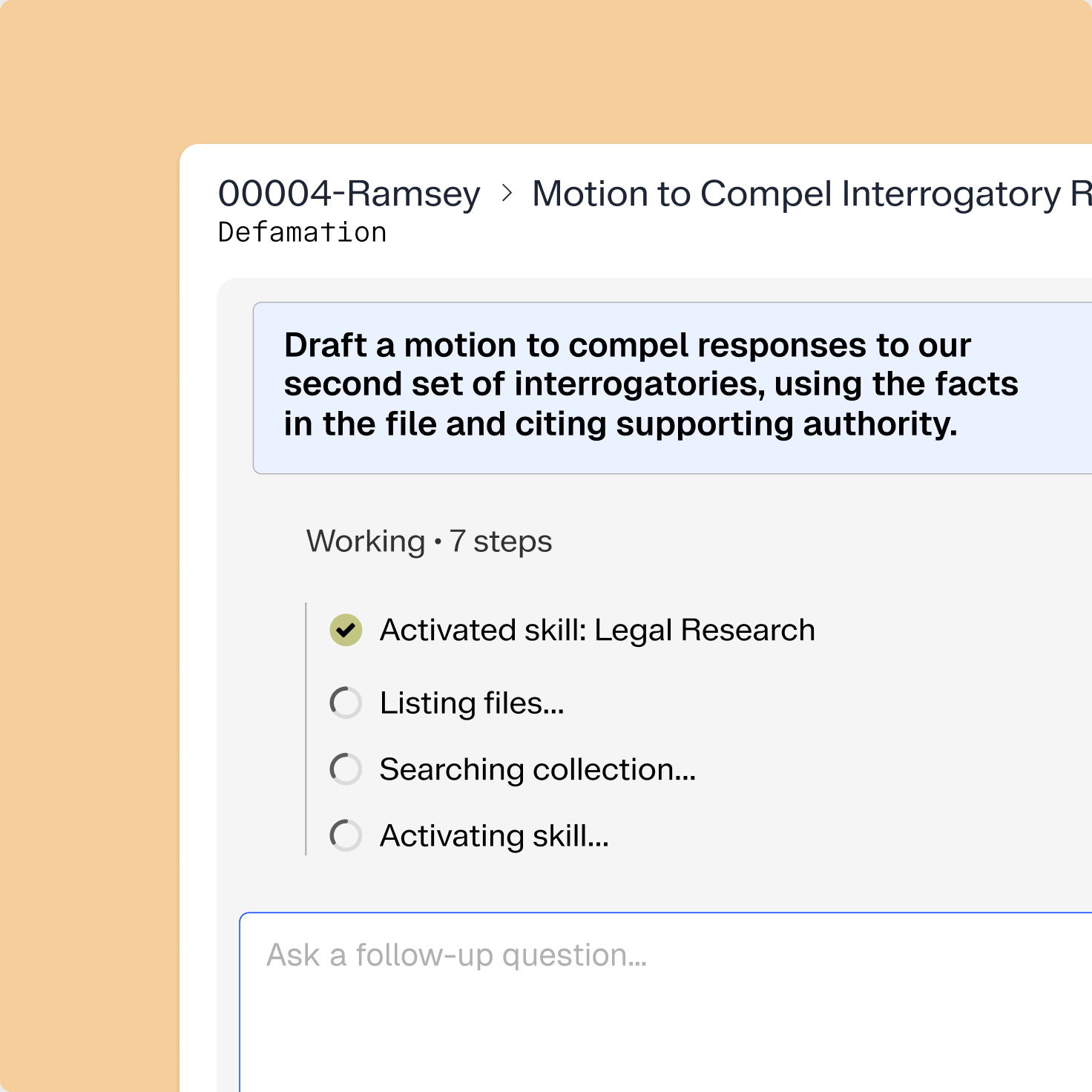
Task: Open the Motion to Compel Interrogatory breadcrumb
Action: tap(812, 194)
